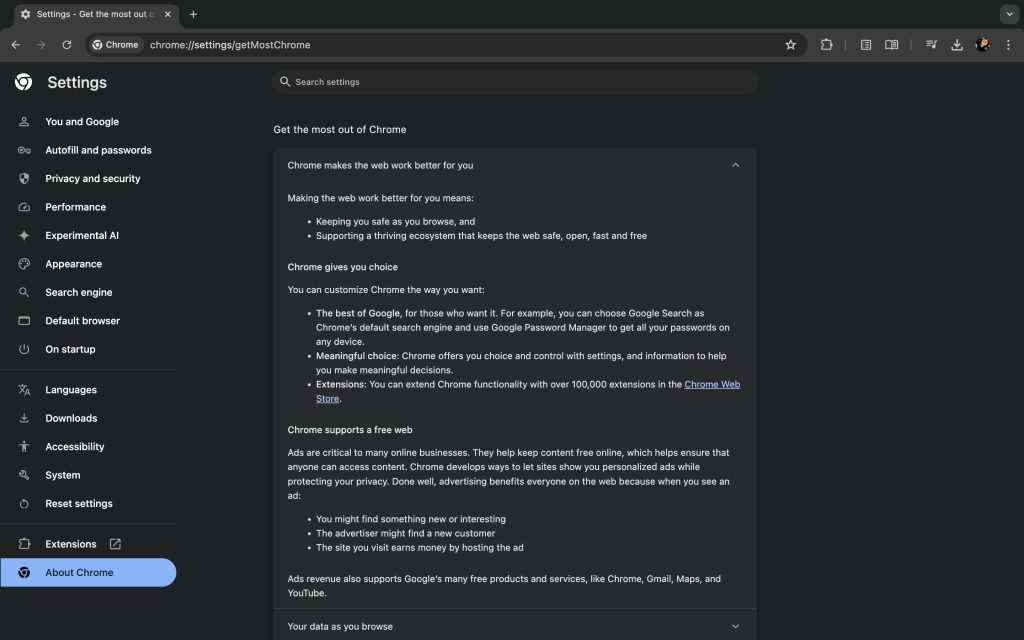Go to the Search engine settings page
The height and width of the screenshot is (640, 1024).
78,293
